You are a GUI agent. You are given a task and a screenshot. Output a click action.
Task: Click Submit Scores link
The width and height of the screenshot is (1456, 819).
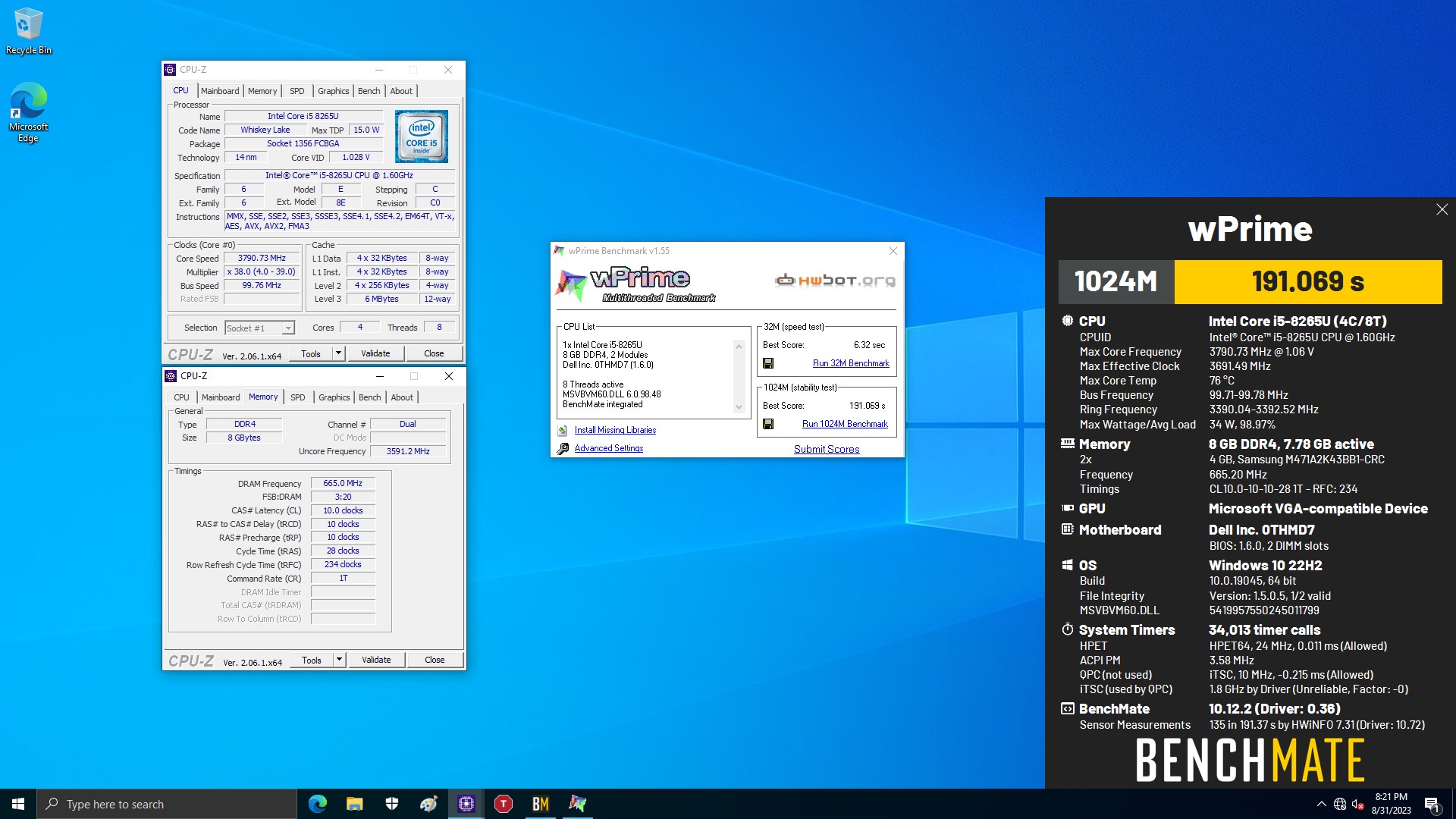click(x=827, y=449)
